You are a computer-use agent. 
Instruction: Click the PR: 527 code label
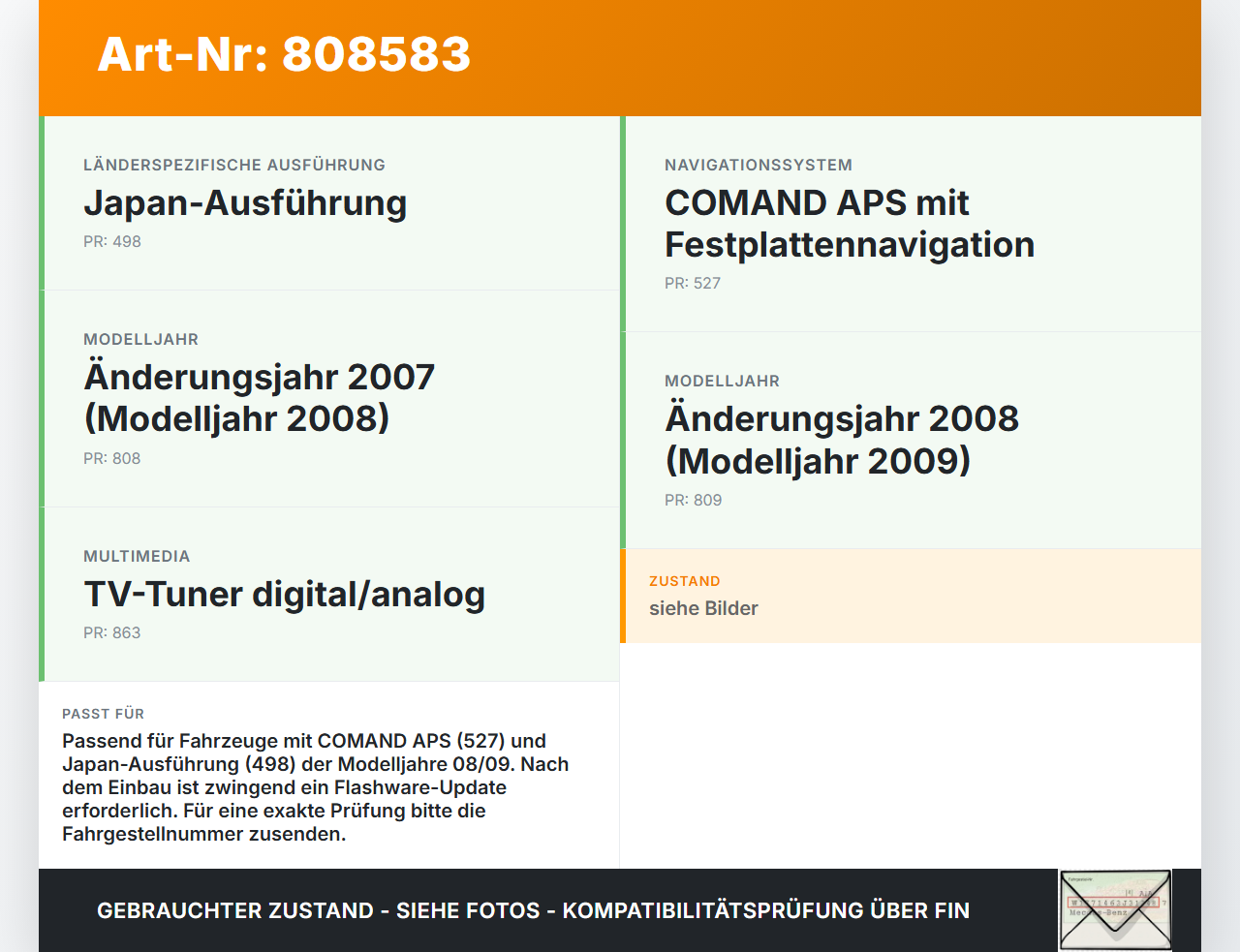tap(693, 283)
